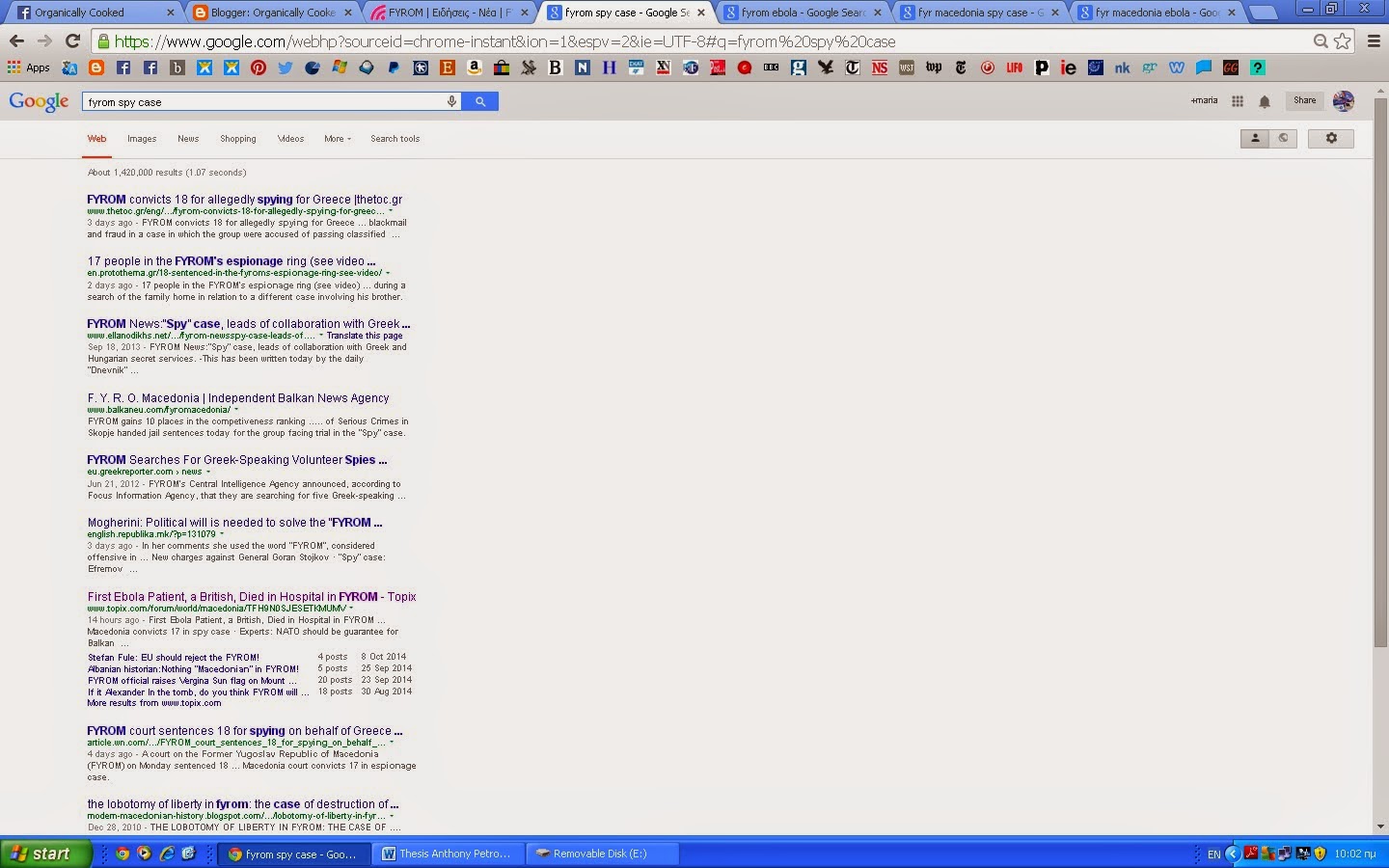
Task: Expand the More search category dropdown
Action: coord(338,139)
